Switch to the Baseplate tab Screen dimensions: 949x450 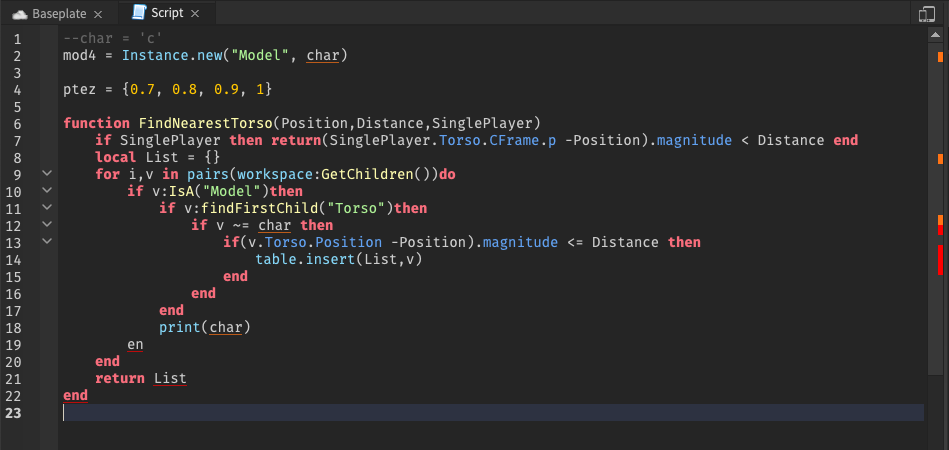pyautogui.click(x=57, y=13)
